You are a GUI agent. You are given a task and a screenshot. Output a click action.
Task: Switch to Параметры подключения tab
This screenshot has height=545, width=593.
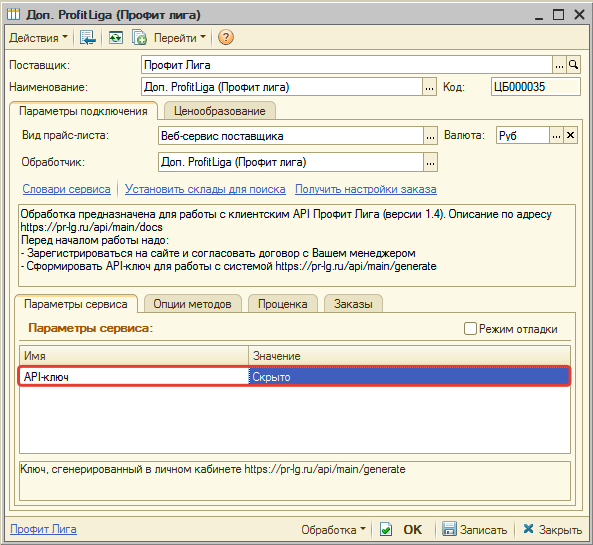click(x=83, y=111)
